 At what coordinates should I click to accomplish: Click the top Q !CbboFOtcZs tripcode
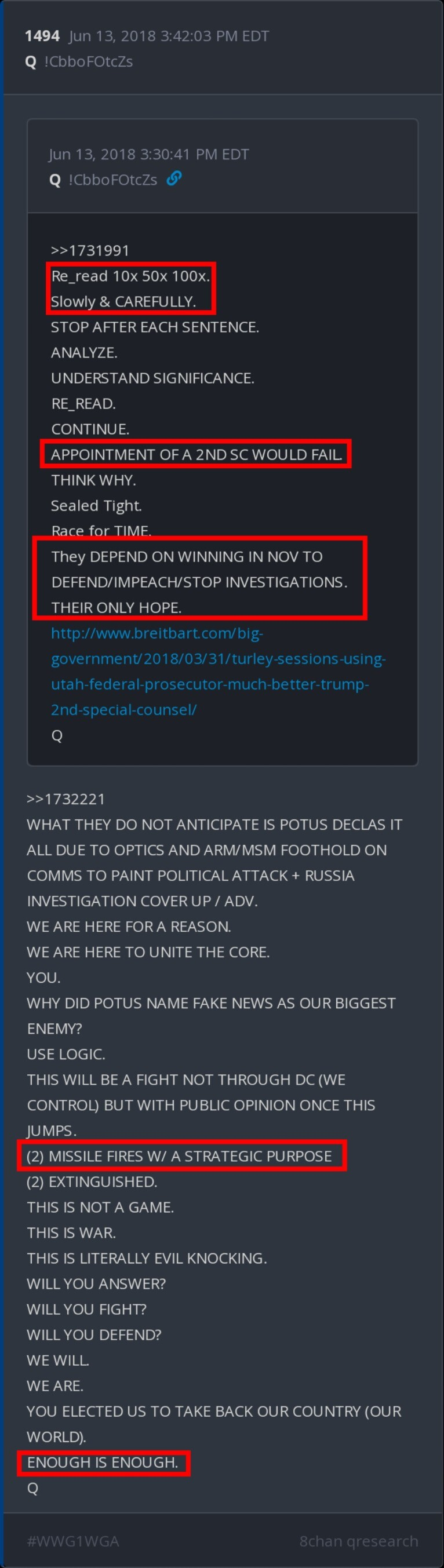(79, 61)
